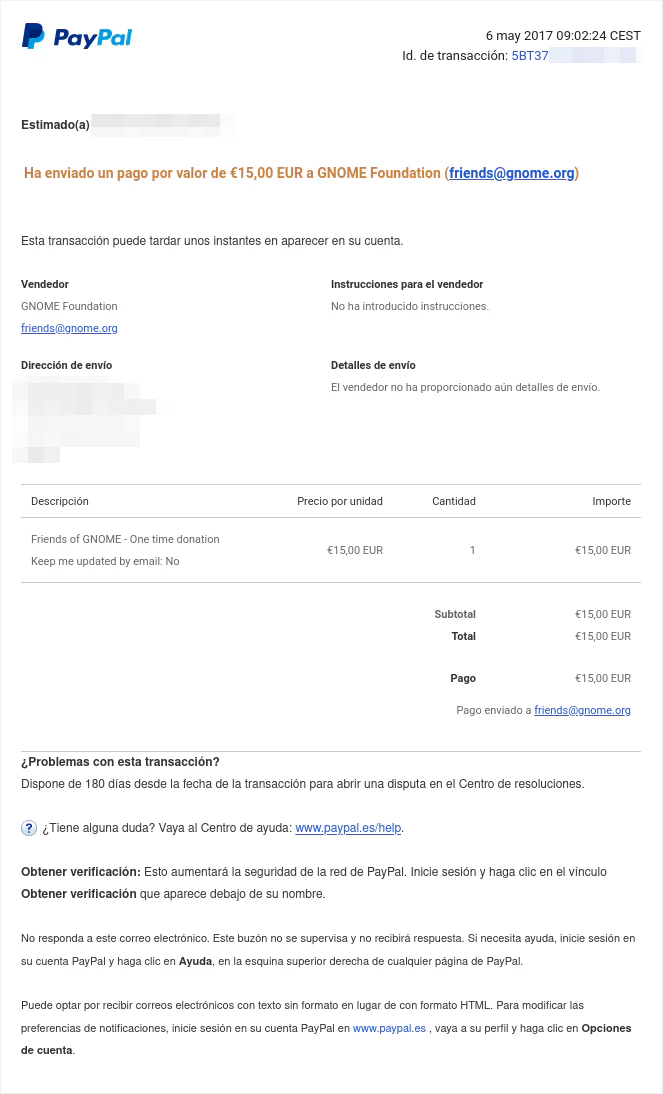
Task: Click the "Keep me updated by email: No" line
Action: tap(105, 561)
